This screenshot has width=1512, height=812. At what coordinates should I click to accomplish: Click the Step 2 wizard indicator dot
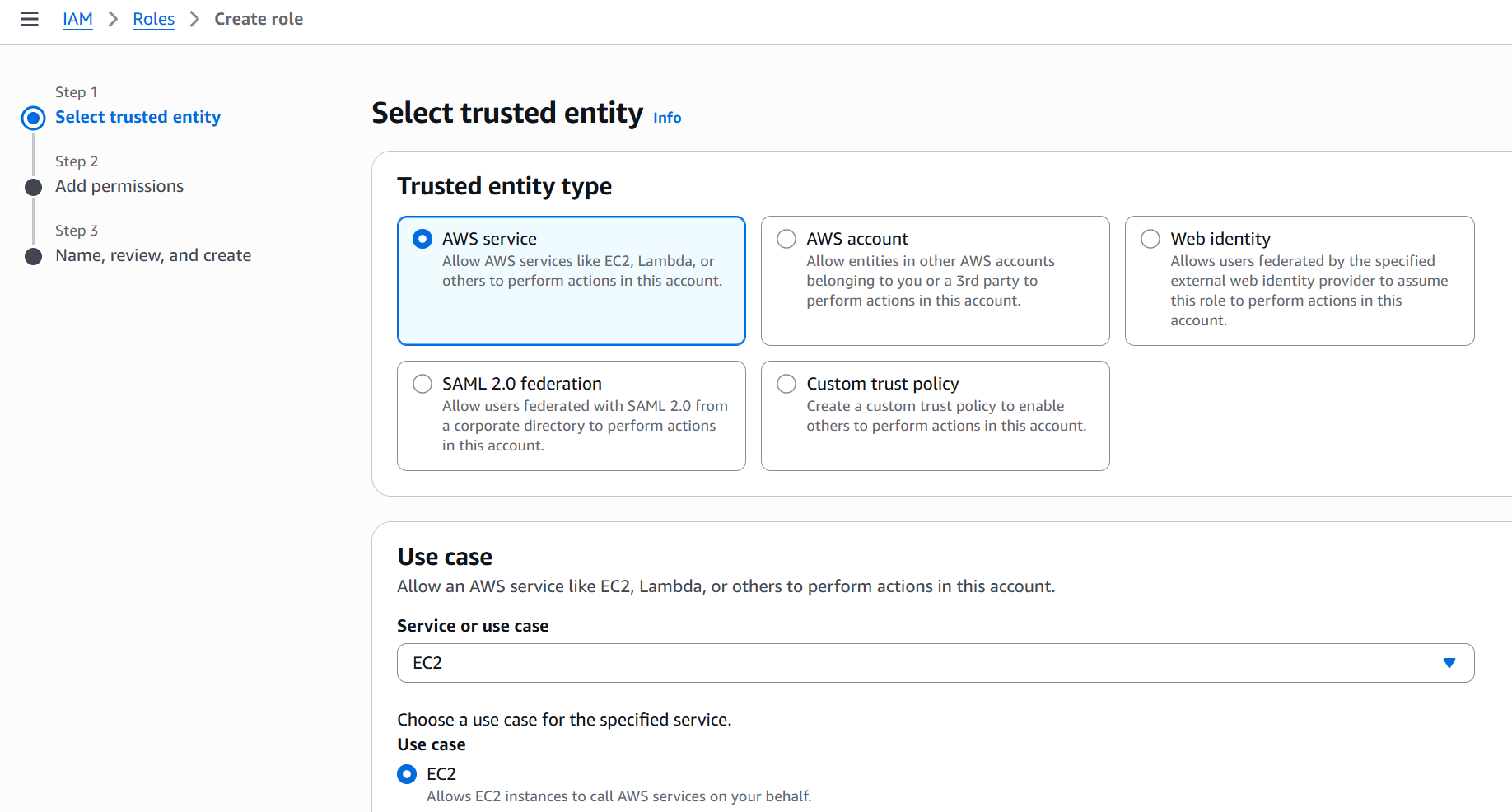[x=34, y=187]
